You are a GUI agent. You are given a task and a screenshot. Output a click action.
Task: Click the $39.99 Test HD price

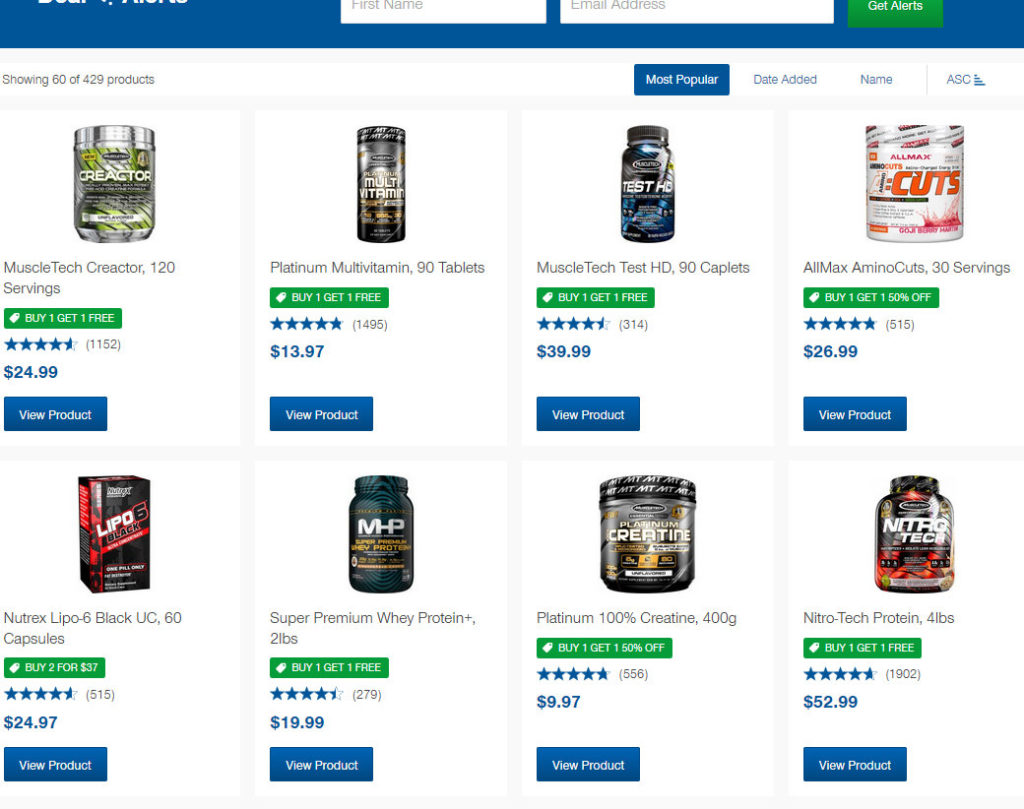pyautogui.click(x=564, y=351)
